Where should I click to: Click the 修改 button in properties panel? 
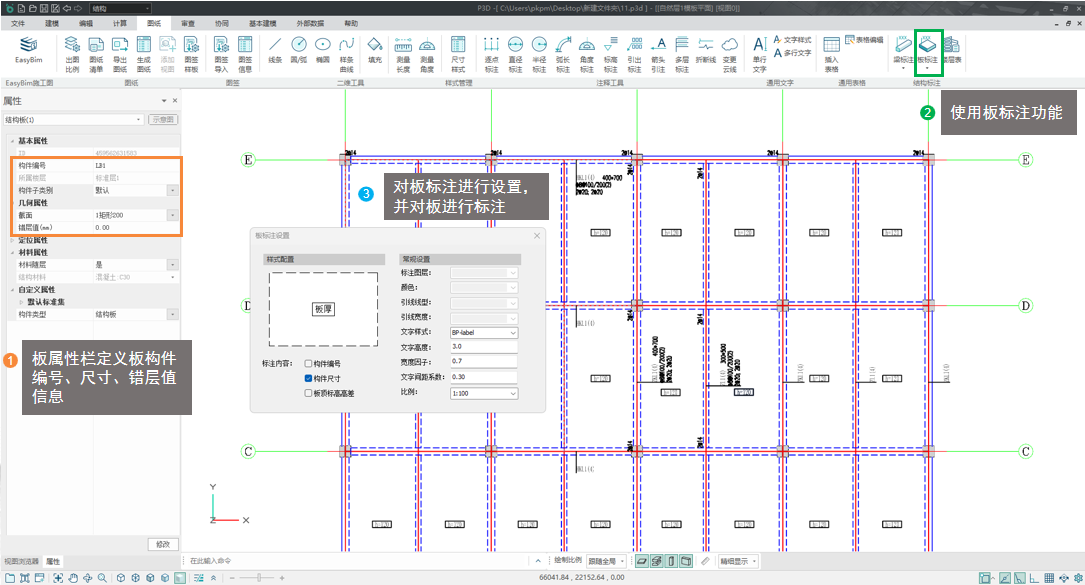pos(163,544)
